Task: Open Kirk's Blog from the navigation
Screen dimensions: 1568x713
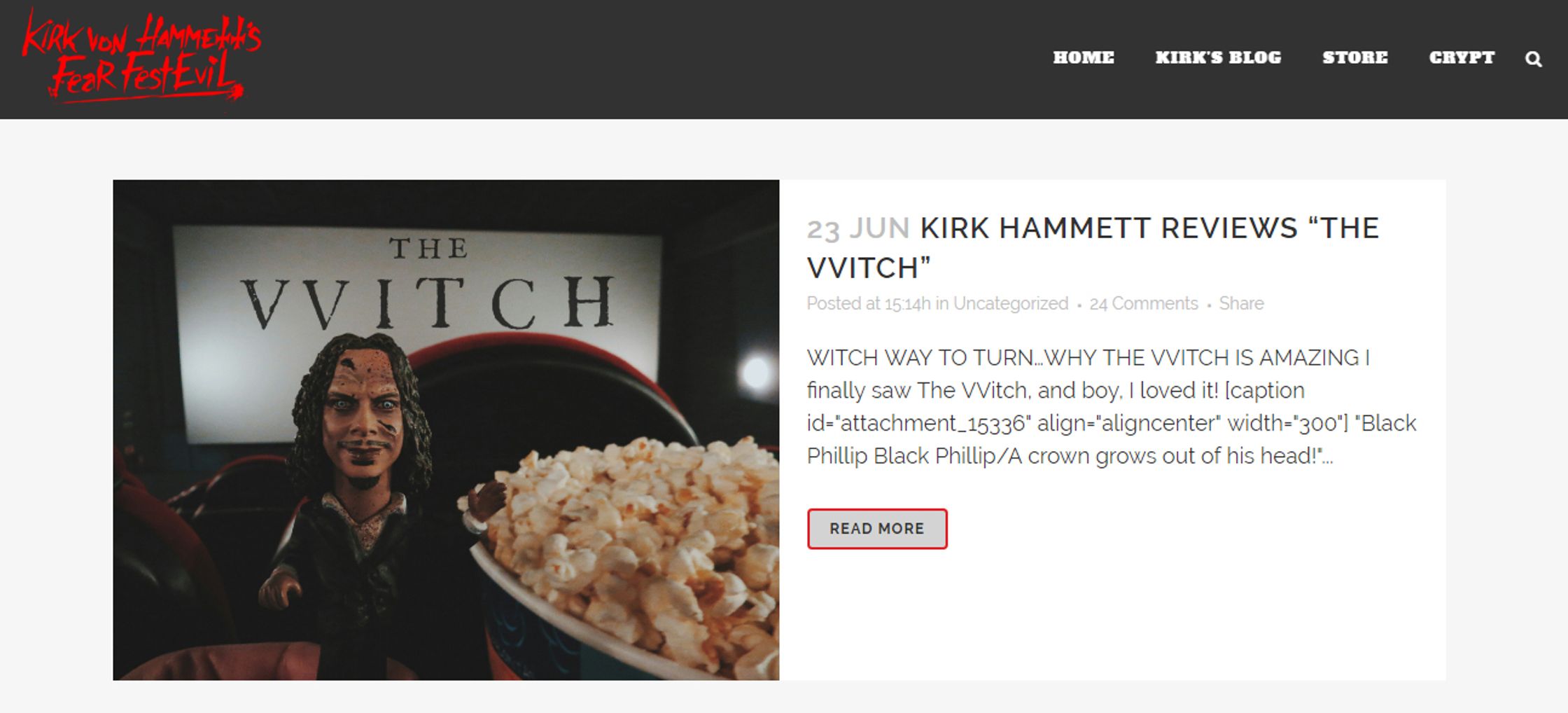Action: 1218,58
